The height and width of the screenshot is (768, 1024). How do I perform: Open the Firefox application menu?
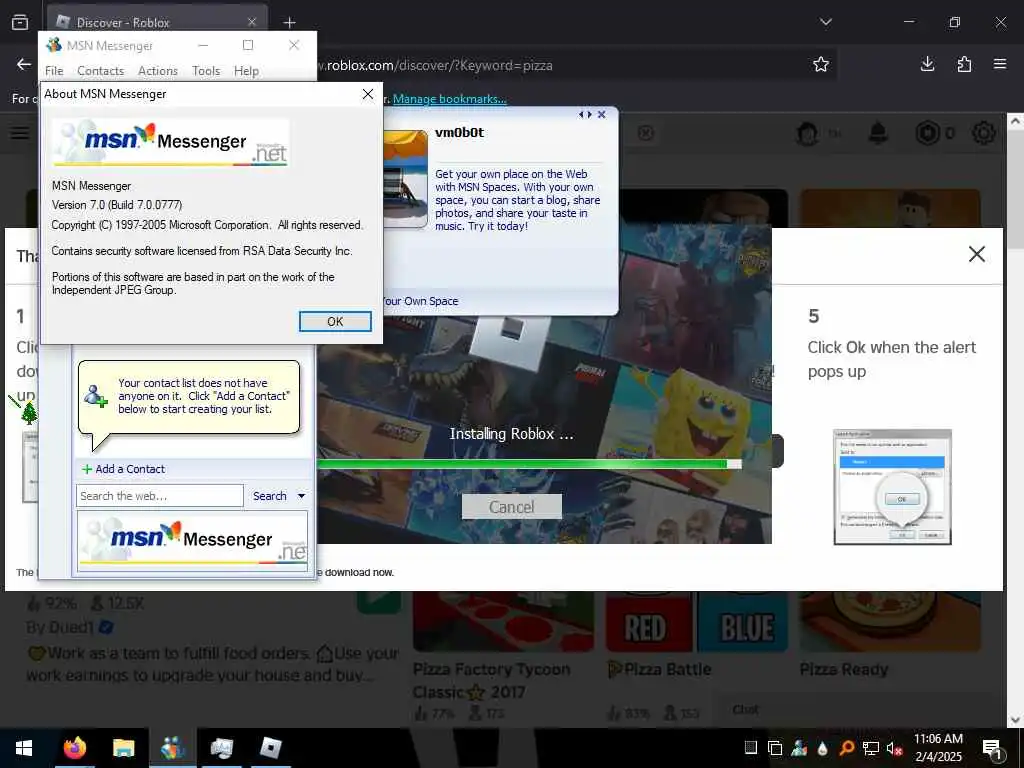[x=1000, y=64]
